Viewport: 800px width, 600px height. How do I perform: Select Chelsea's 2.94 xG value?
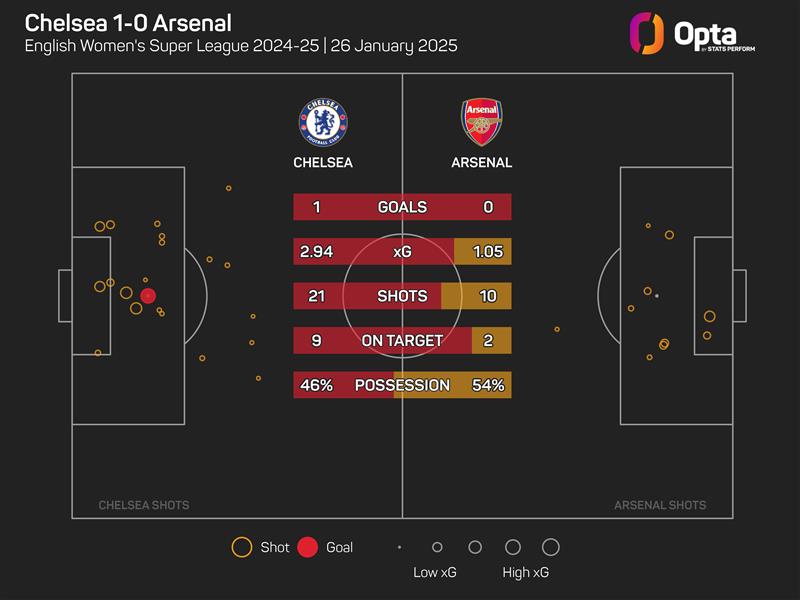point(316,252)
